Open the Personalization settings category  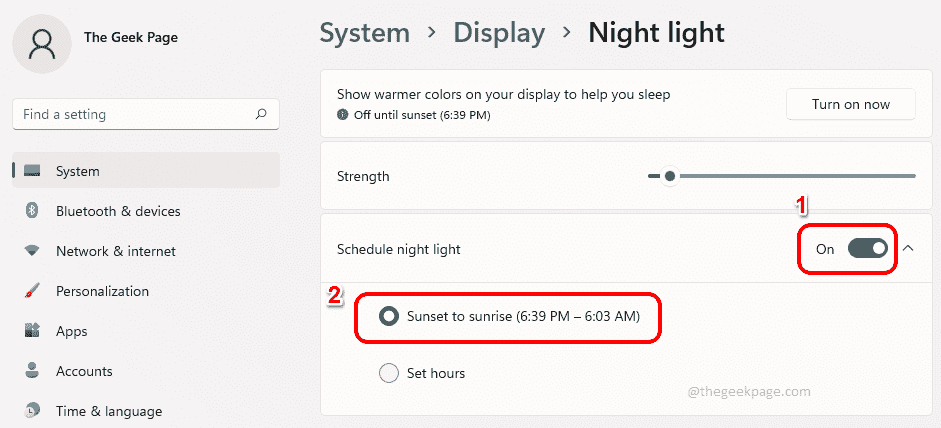pos(102,291)
